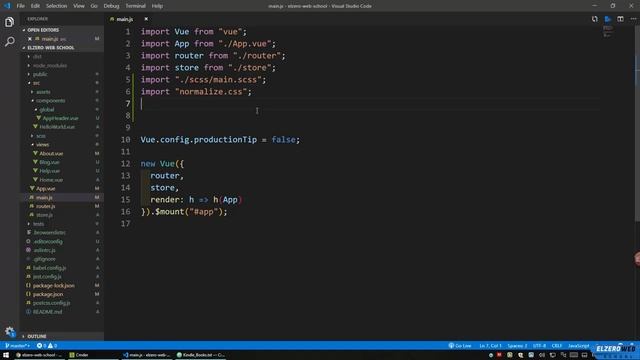Collapse the components folder
This screenshot has width=640, height=360.
pos(50,100)
